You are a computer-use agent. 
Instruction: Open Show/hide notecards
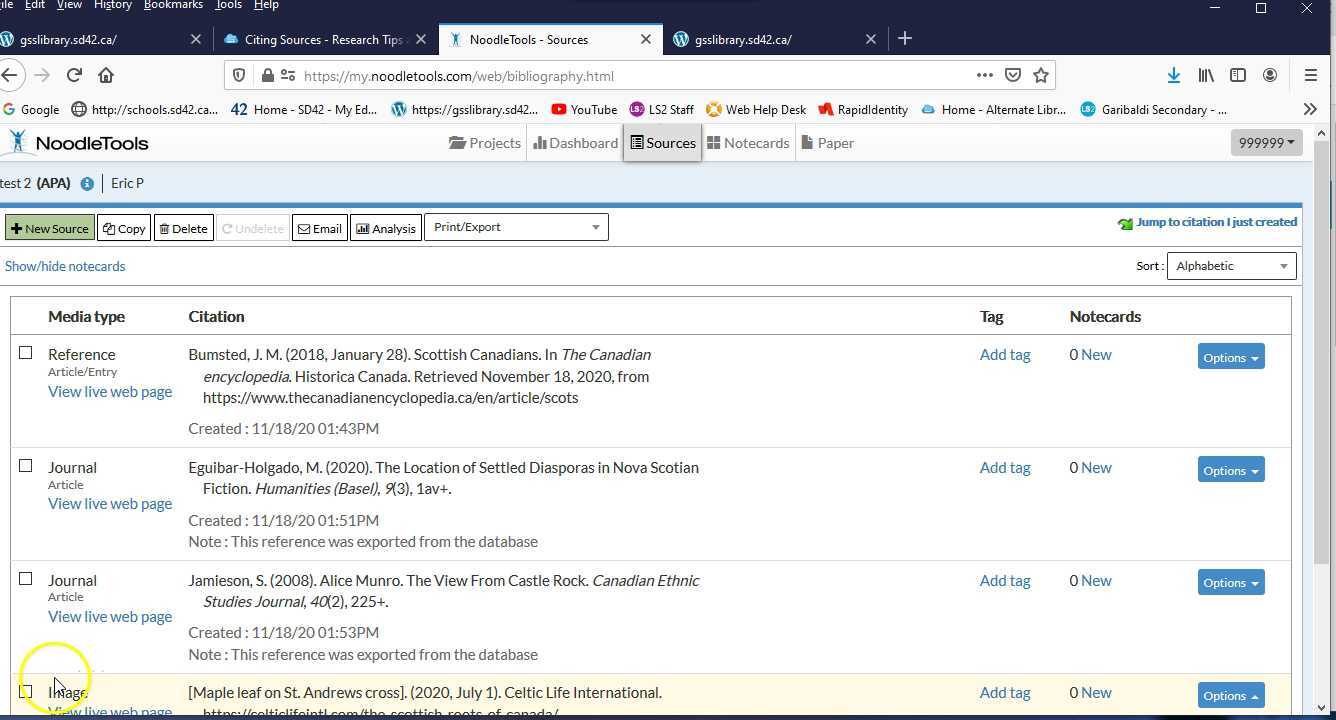coord(64,265)
